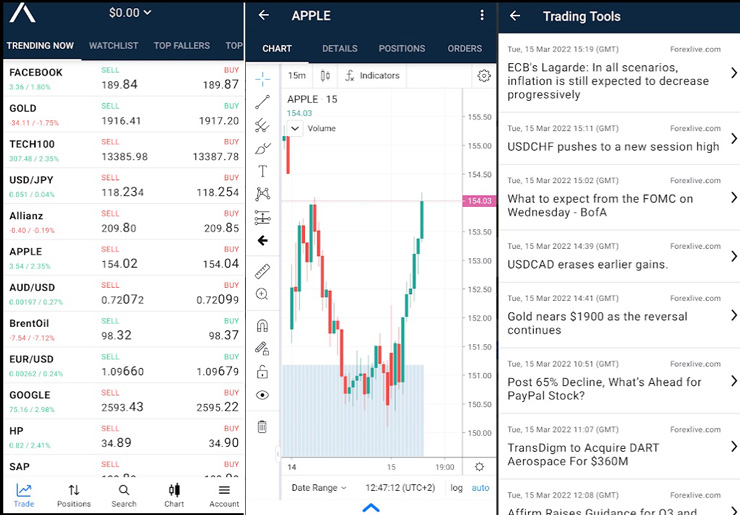The image size is (740, 515).
Task: Open the TOP FALLERS tab
Action: pyautogui.click(x=182, y=46)
